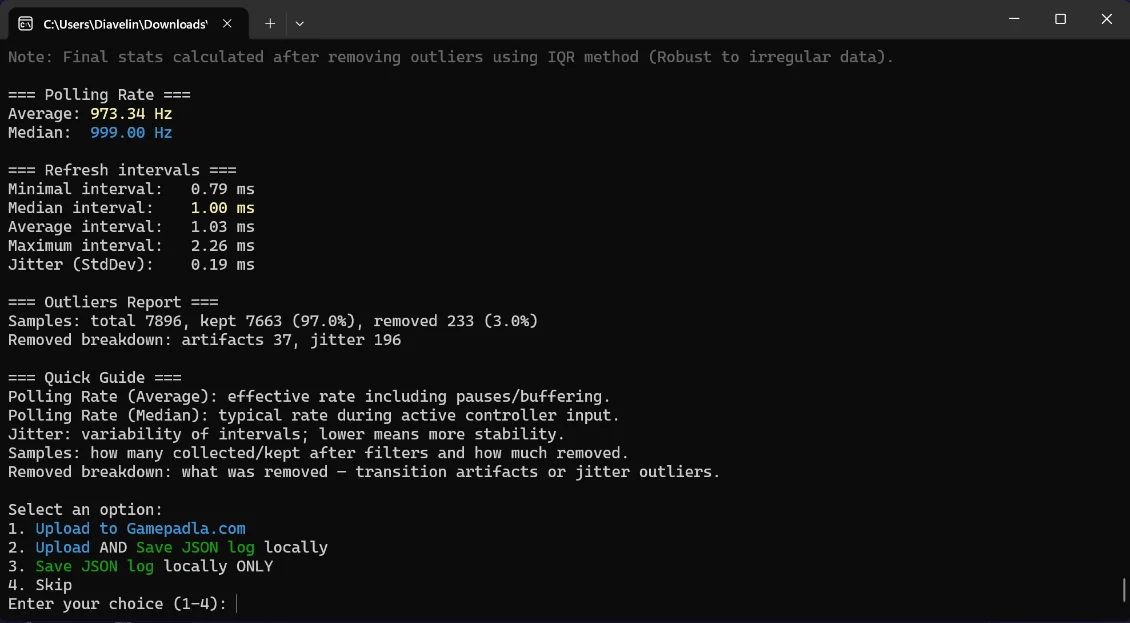This screenshot has width=1130, height=623.
Task: Click the highlighted 1.00 ms median interval
Action: click(223, 208)
